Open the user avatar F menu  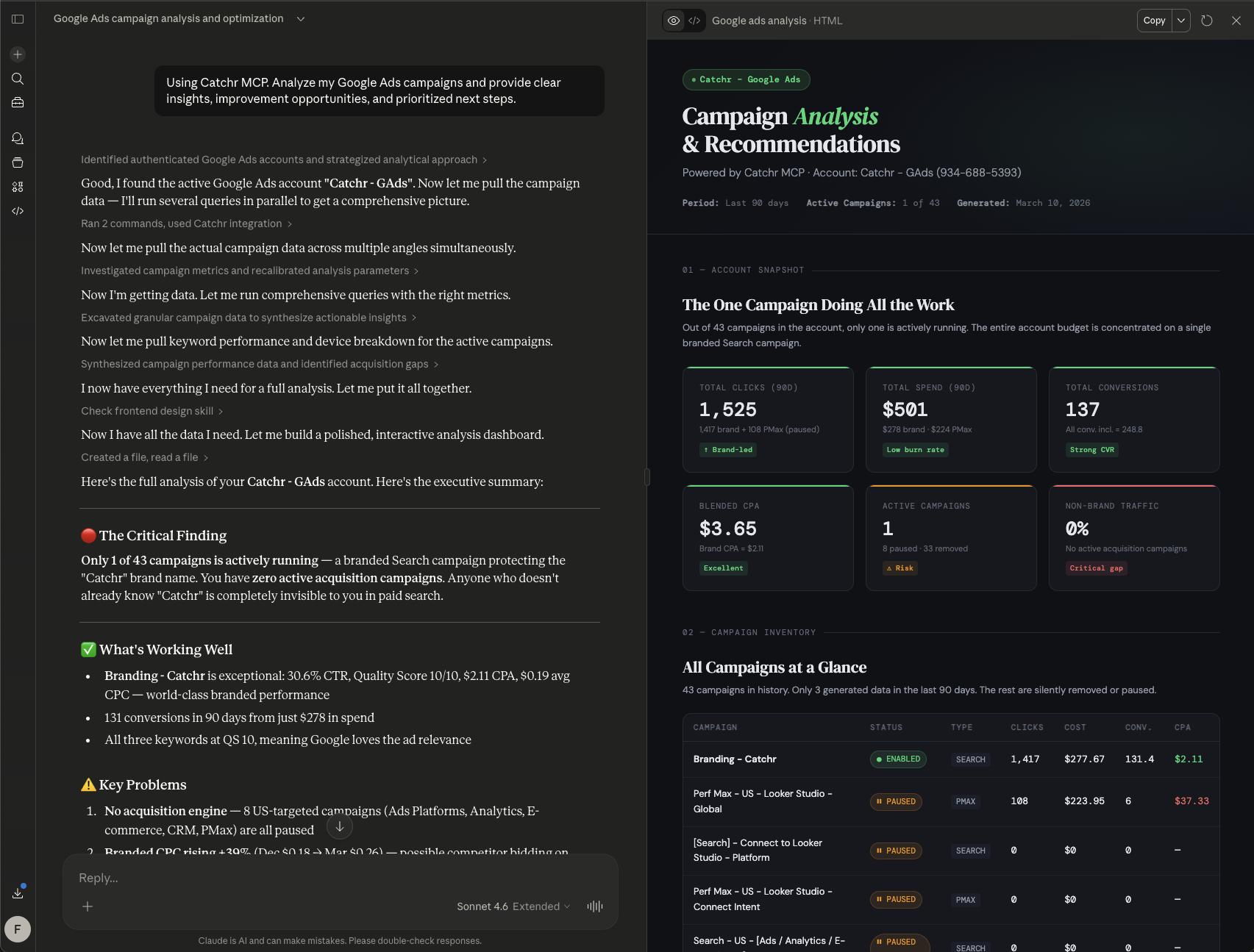[x=18, y=929]
